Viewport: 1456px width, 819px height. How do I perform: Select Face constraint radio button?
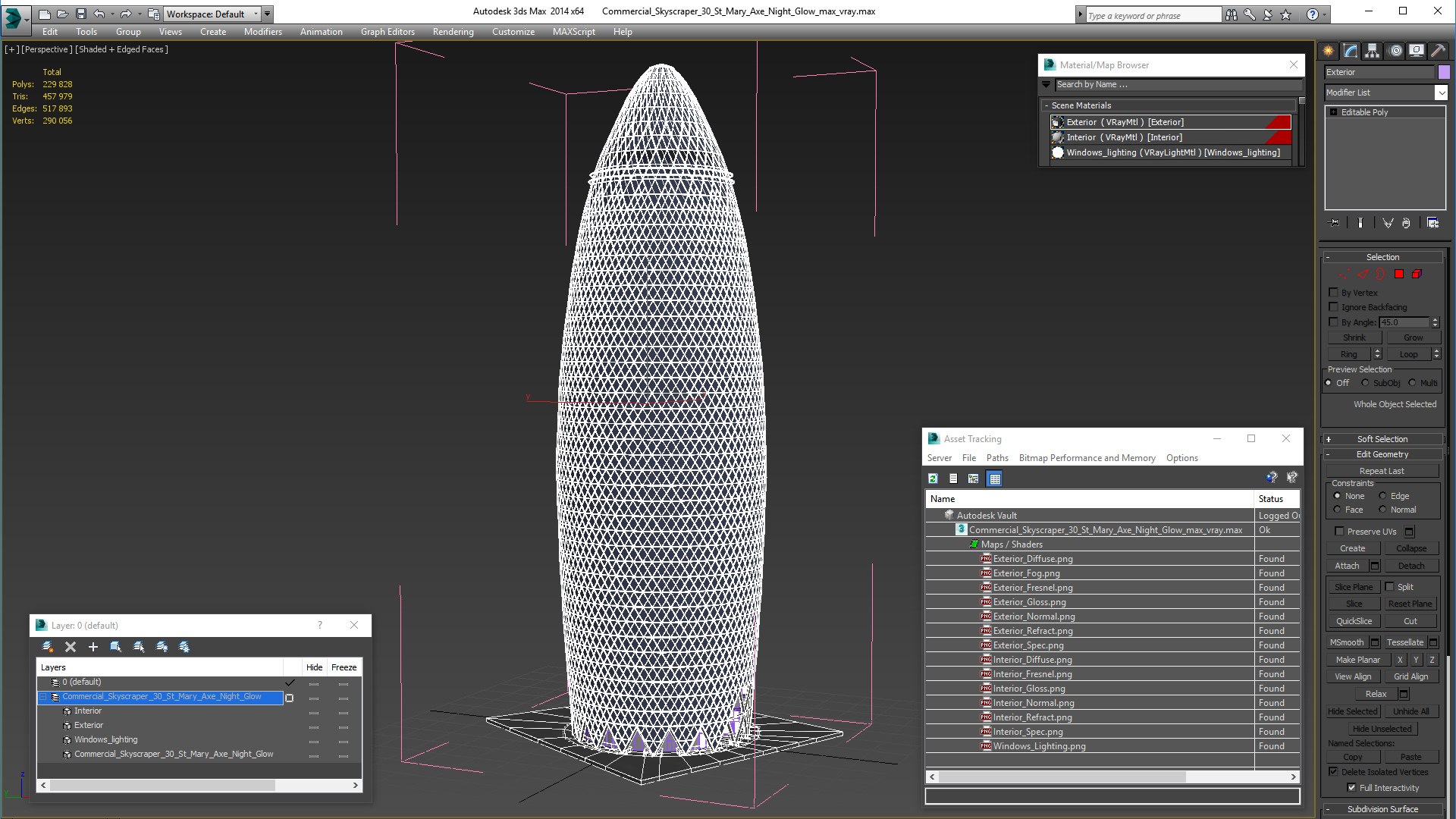(1337, 510)
